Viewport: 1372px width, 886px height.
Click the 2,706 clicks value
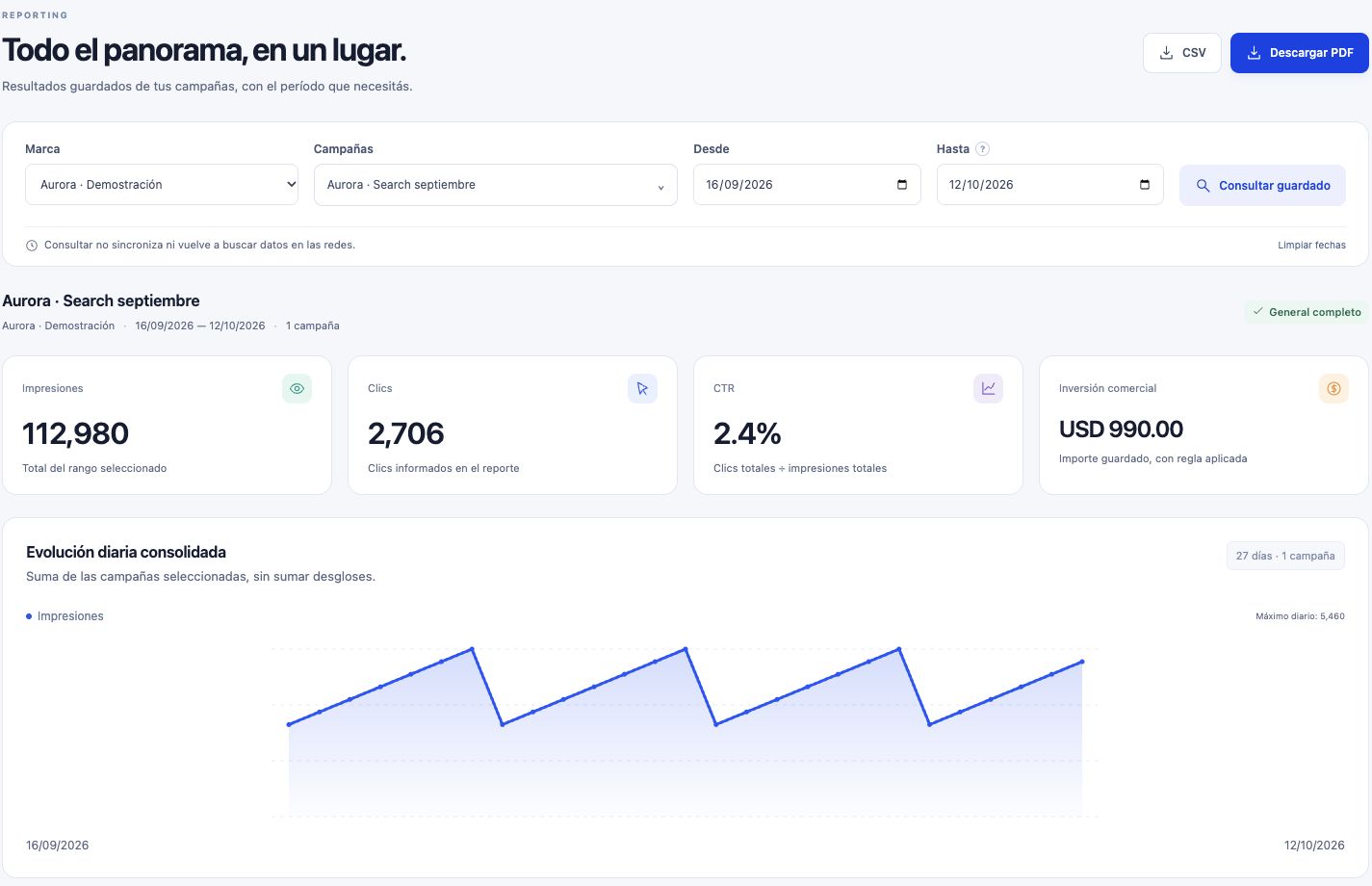coord(406,434)
